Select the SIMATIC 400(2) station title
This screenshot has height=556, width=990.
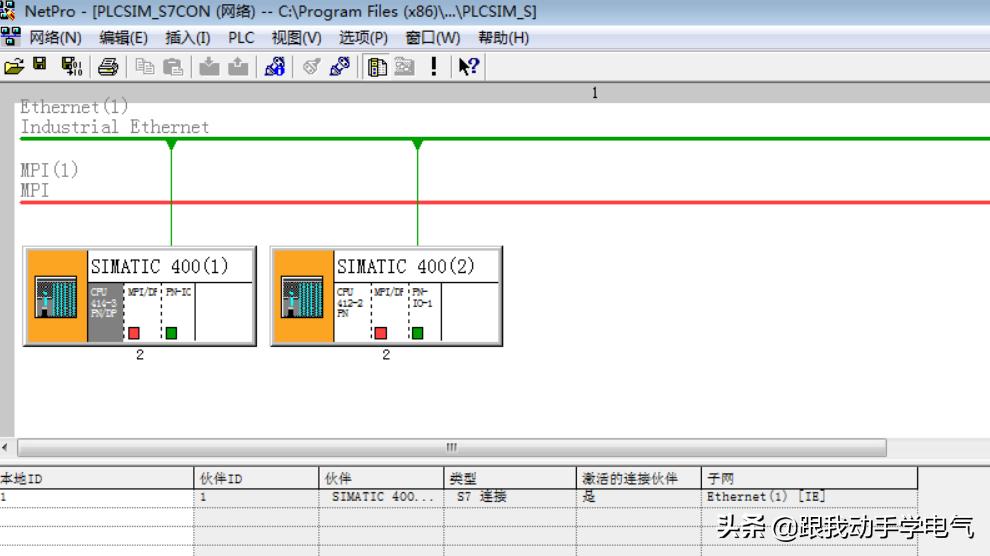pyautogui.click(x=406, y=266)
